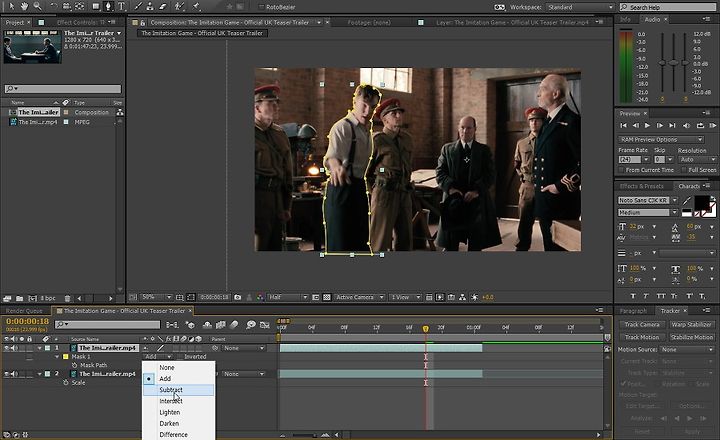The height and width of the screenshot is (440, 720).
Task: Click the Track Camera button
Action: pyautogui.click(x=642, y=325)
